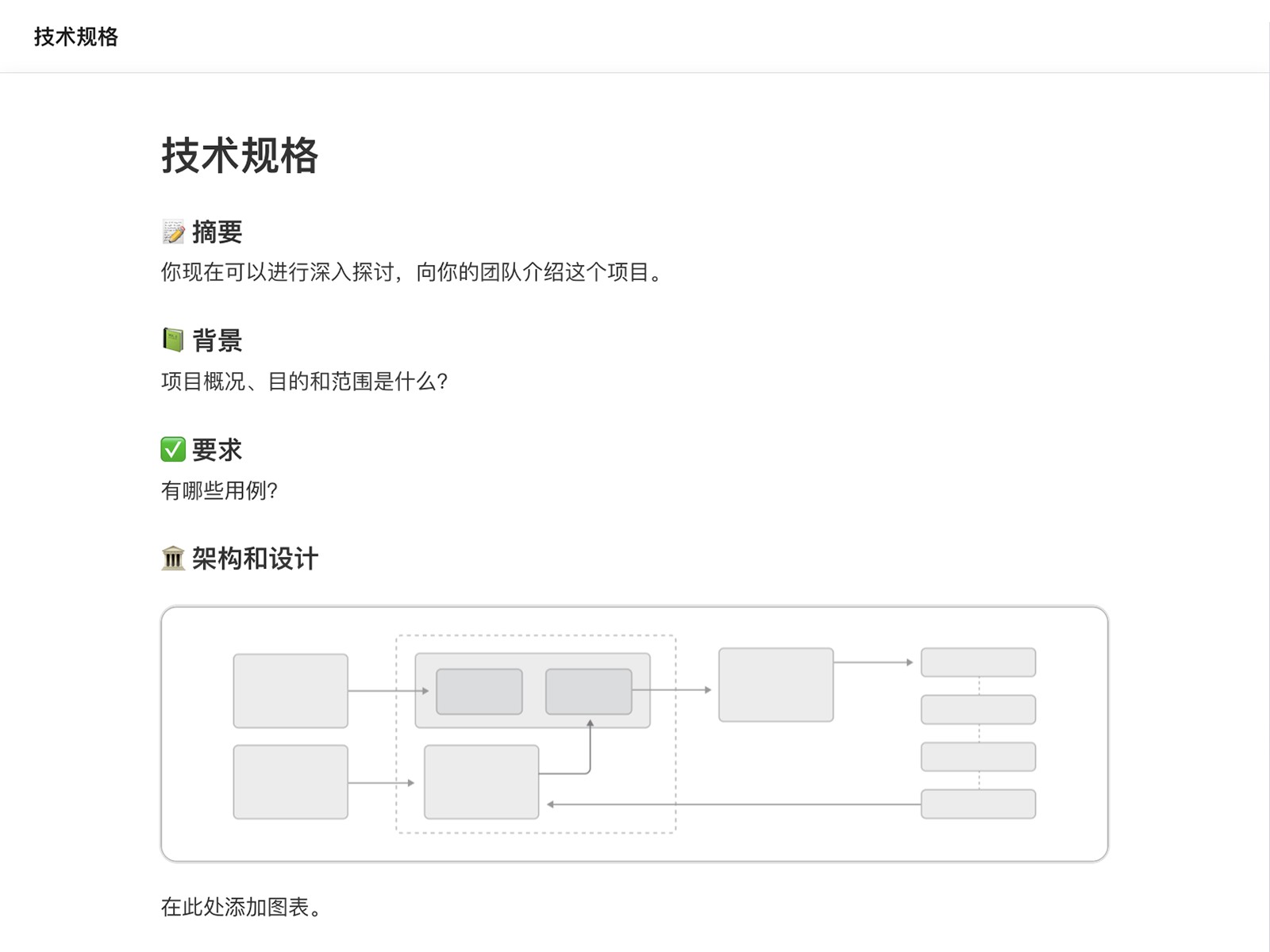Click the word 范围 in the background paragraph

point(352,382)
